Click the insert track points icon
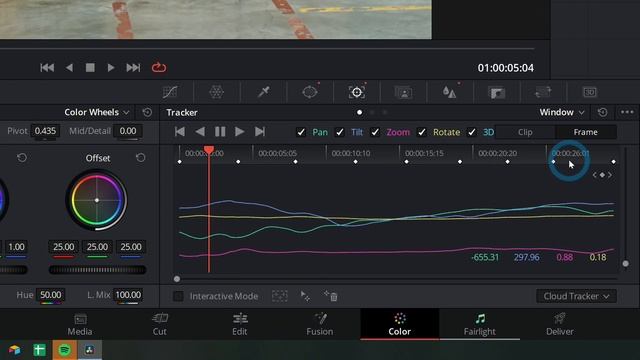 (280, 296)
